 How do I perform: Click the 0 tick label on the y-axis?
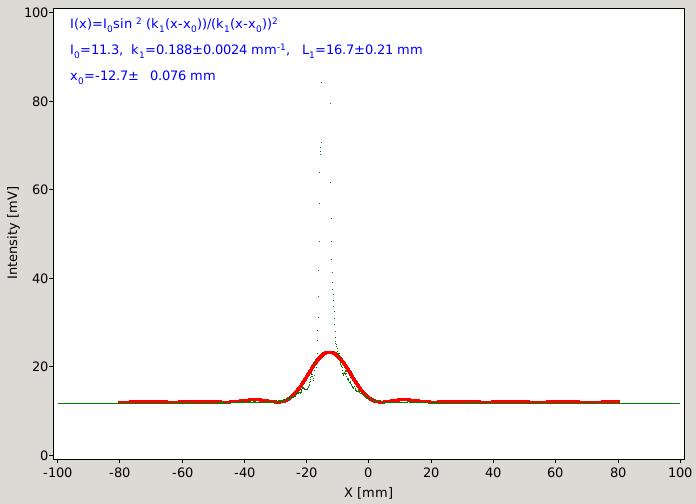click(44, 455)
